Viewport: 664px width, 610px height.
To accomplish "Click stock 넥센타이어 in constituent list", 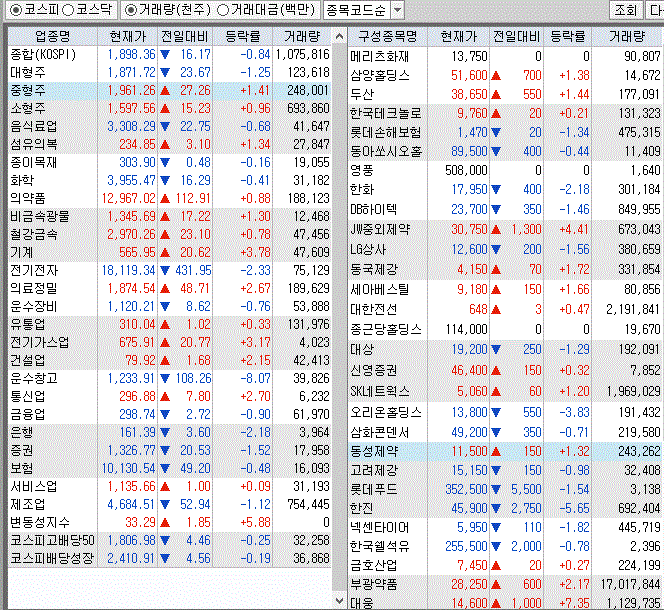I will 380,527.
